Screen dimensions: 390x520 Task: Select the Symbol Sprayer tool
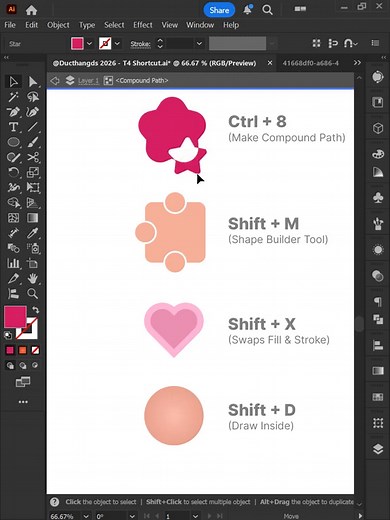[33, 248]
